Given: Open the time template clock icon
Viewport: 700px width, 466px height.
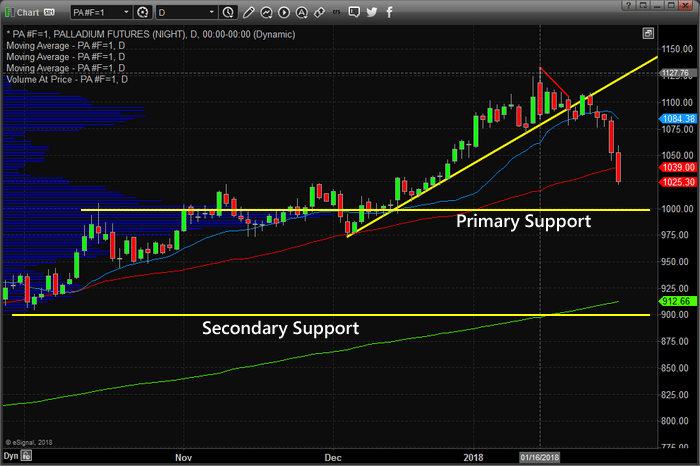Looking at the screenshot, I should pyautogui.click(x=228, y=12).
